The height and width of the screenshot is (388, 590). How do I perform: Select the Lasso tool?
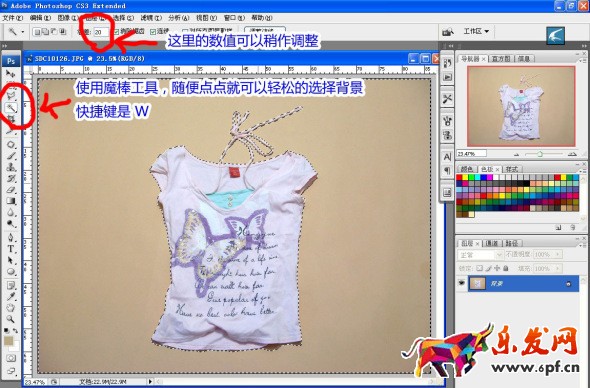11,96
